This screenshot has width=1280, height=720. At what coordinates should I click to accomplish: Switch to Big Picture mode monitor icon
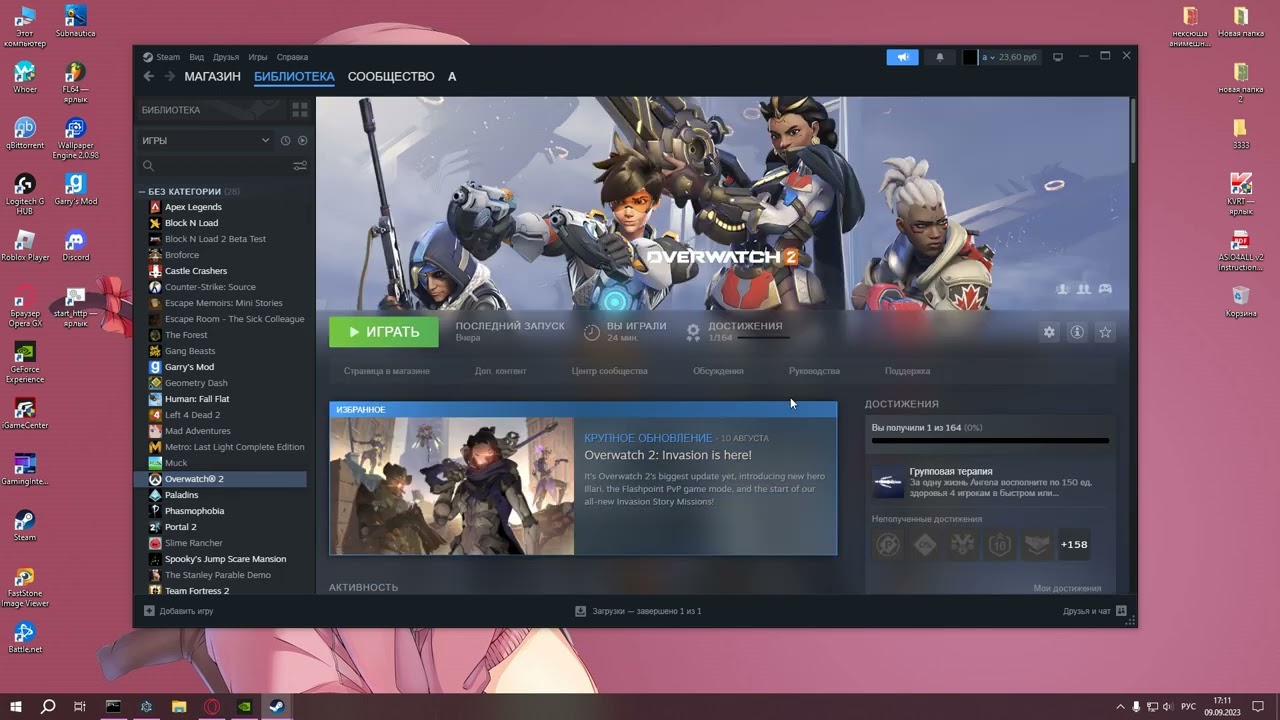point(1058,57)
